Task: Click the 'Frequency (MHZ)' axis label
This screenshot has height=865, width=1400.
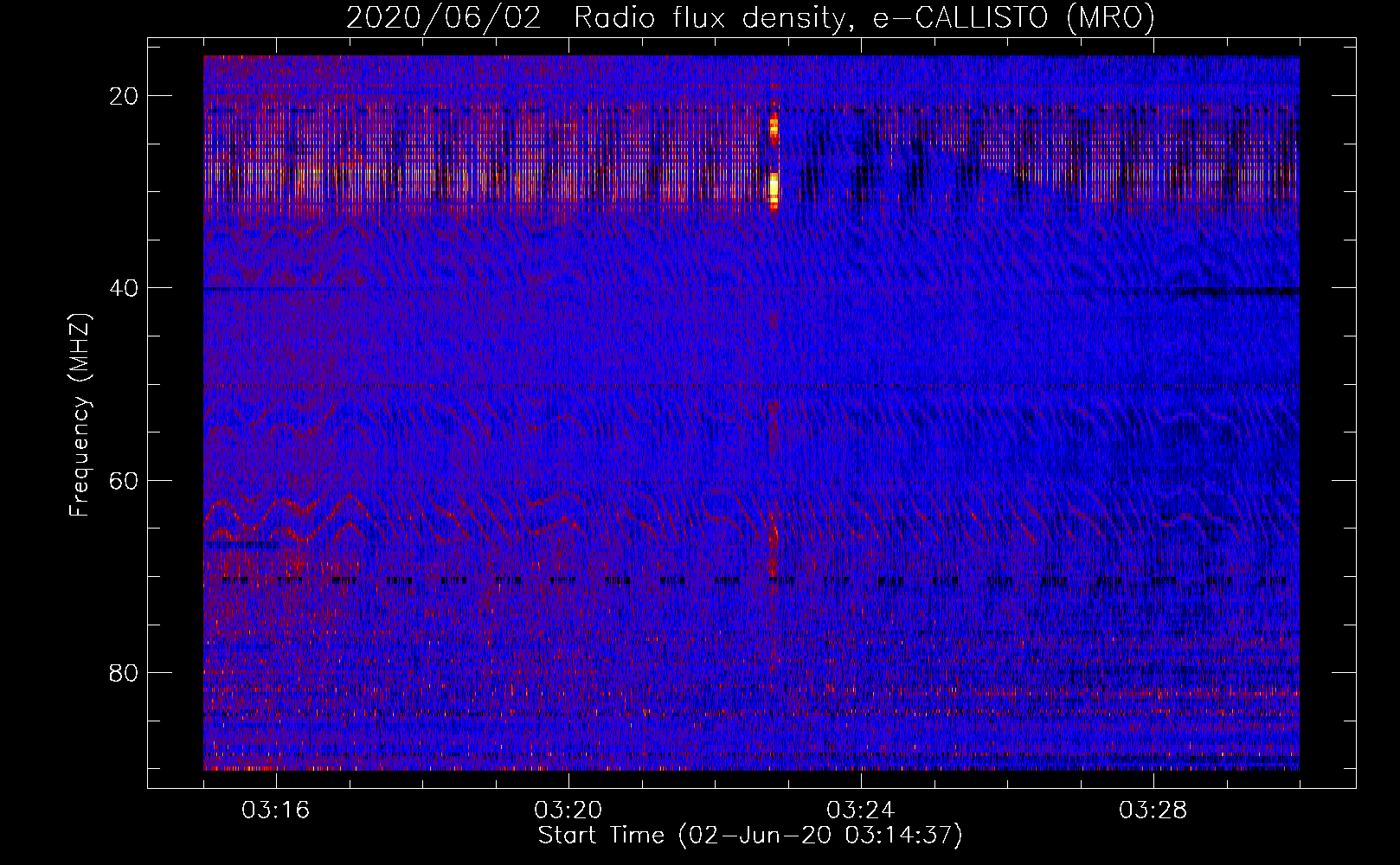Action: pyautogui.click(x=80, y=415)
